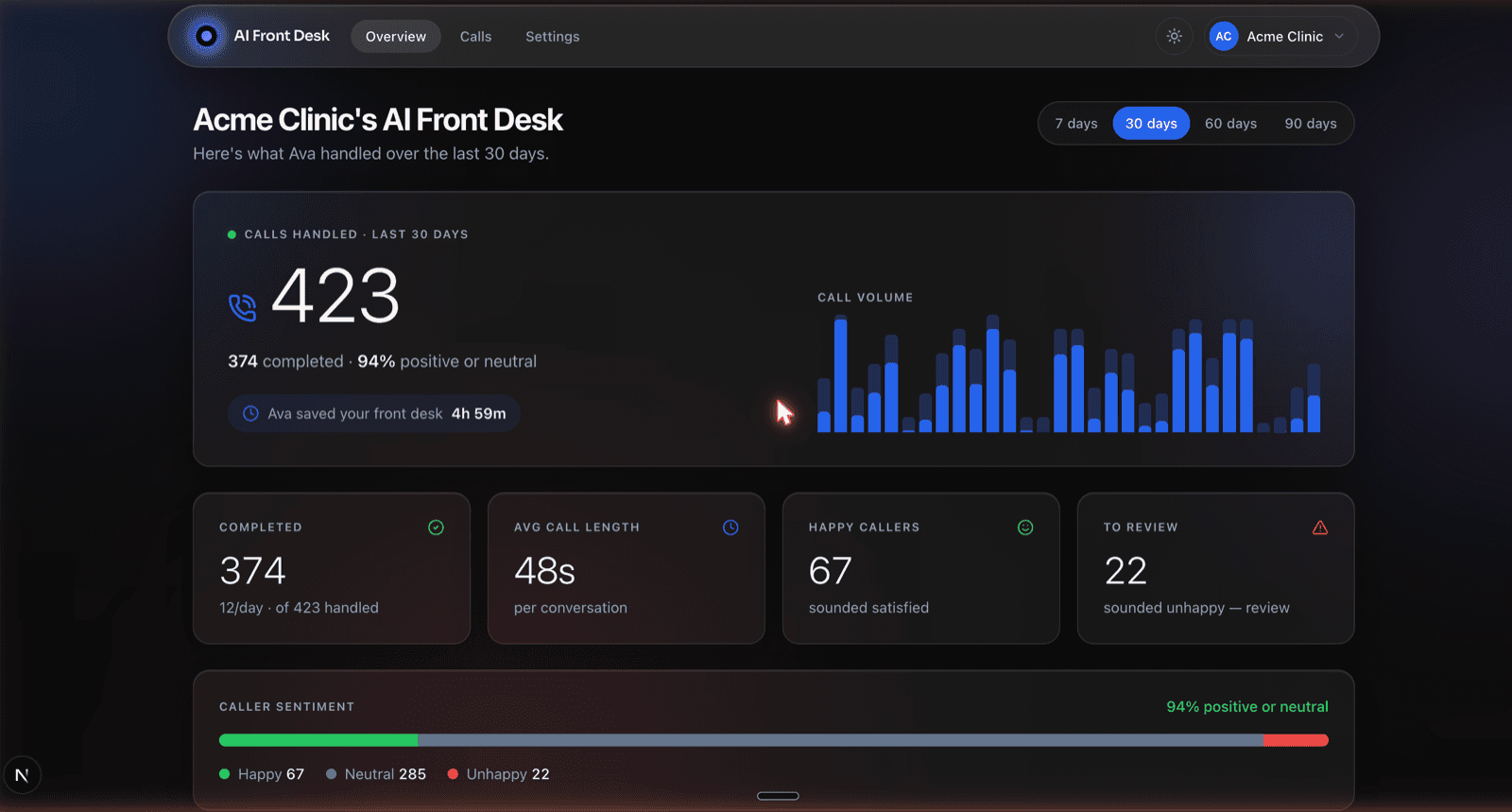Open the Acme Clinic account dropdown chevron
The image size is (1512, 812).
(x=1339, y=36)
